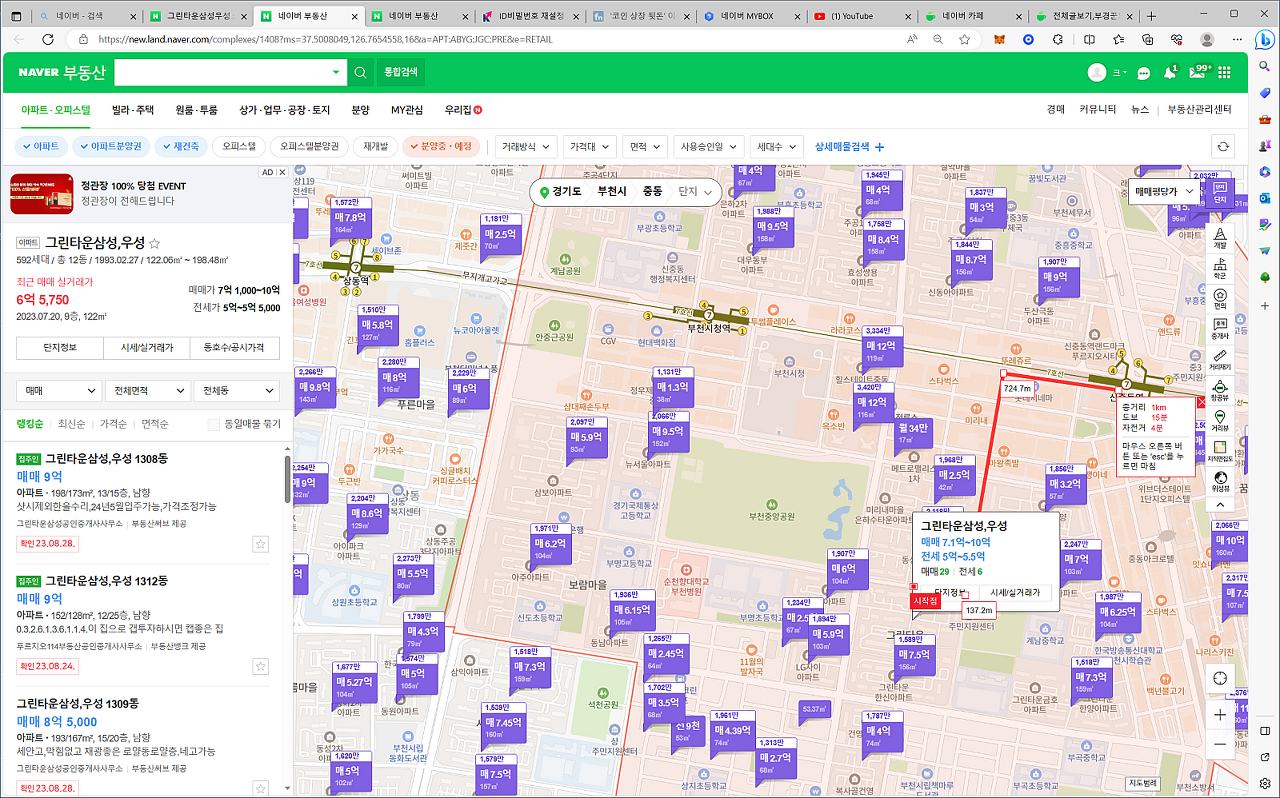The height and width of the screenshot is (798, 1280).
Task: Open the 거래방식 dropdown
Action: click(x=526, y=146)
